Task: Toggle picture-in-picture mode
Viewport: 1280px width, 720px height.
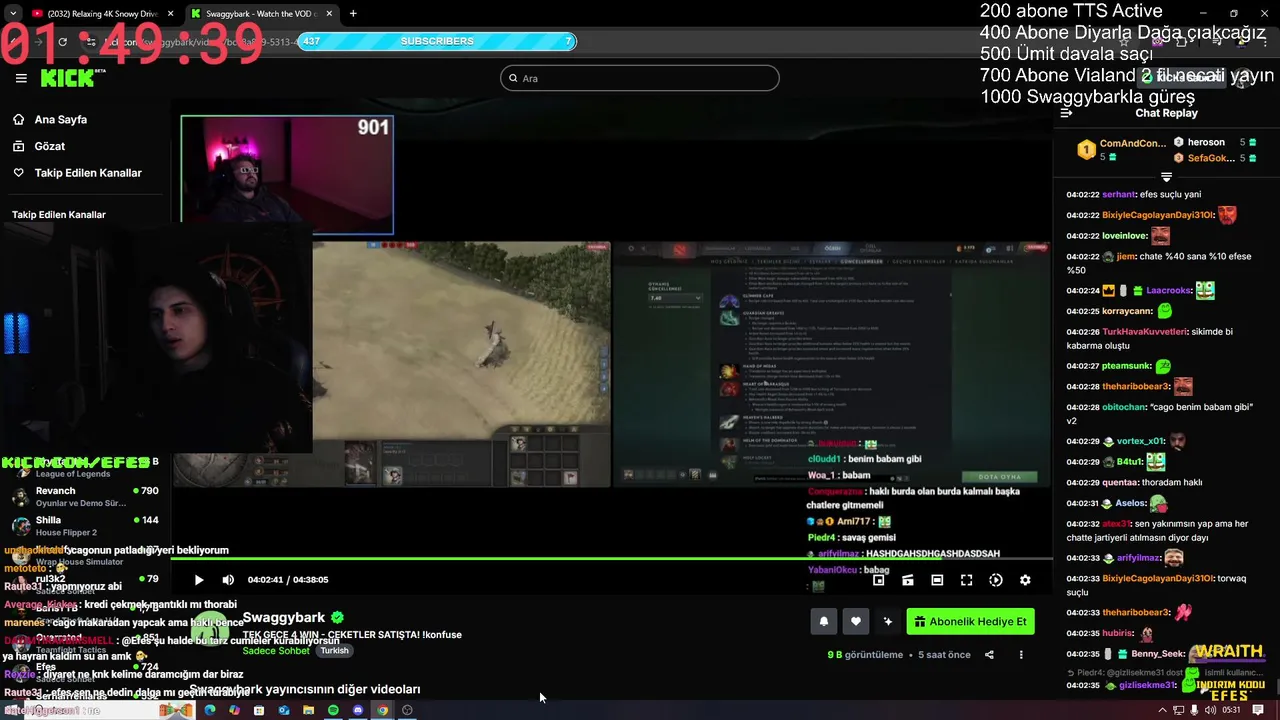Action: (x=878, y=580)
